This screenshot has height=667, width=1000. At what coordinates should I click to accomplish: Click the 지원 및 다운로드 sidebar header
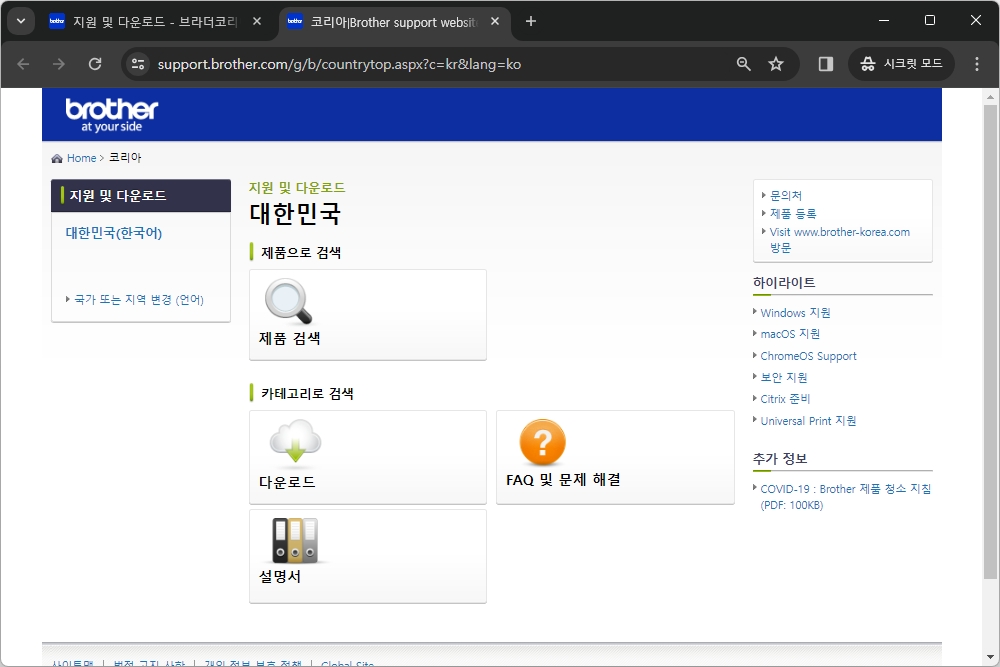point(141,196)
